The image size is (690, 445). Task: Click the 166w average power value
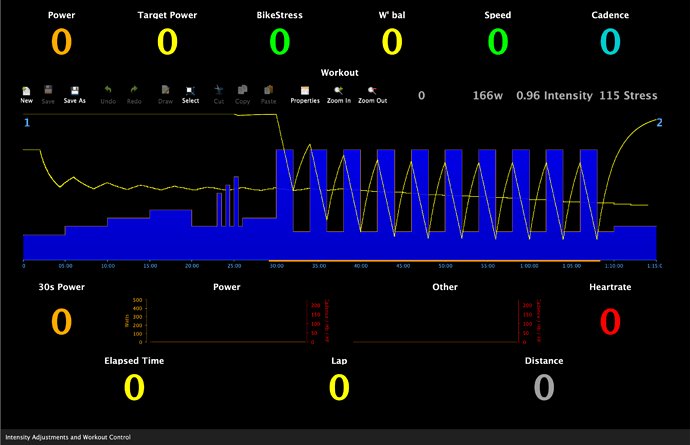click(x=488, y=96)
